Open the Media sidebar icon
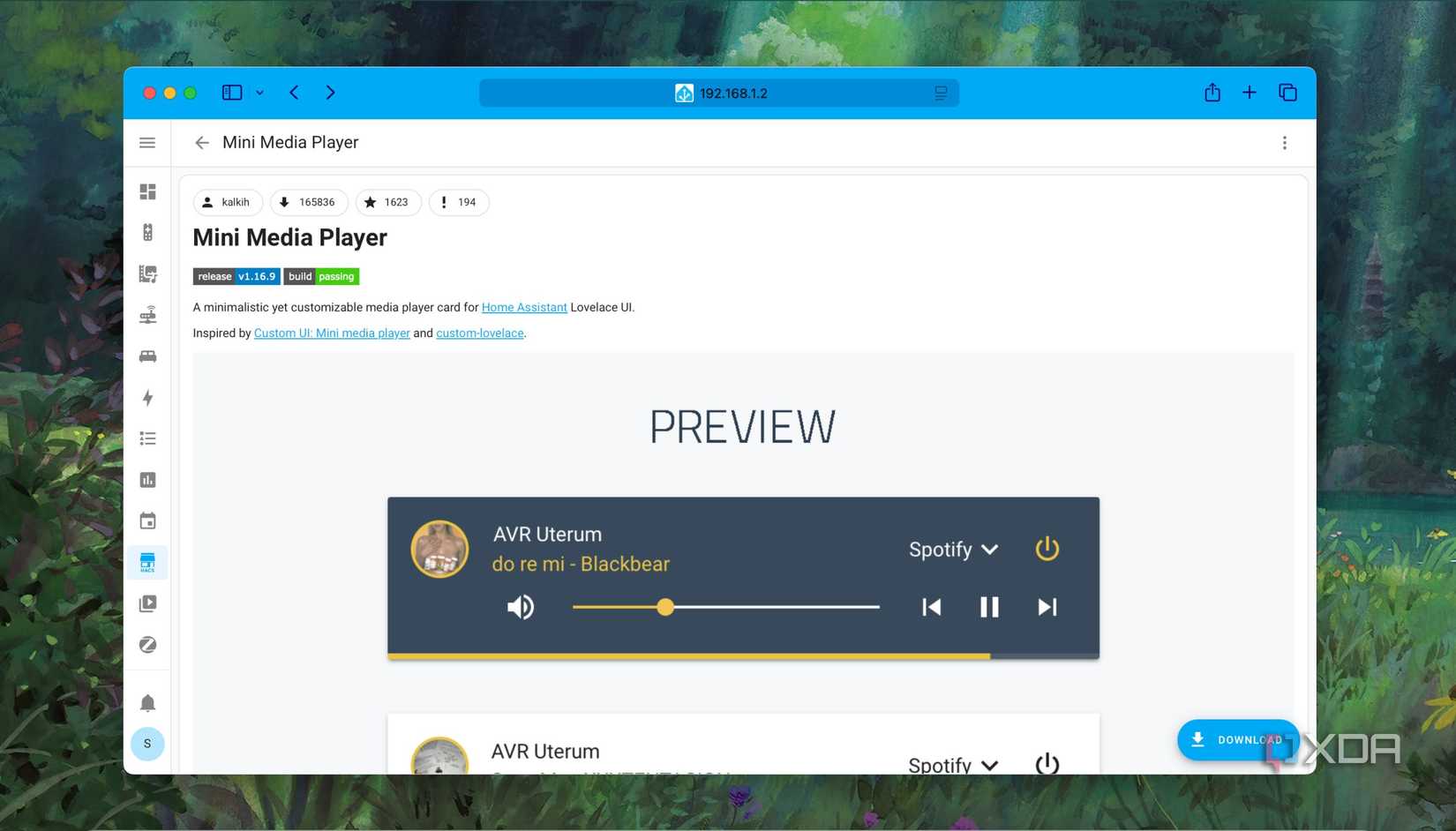Viewport: 1456px width, 831px height. (147, 603)
